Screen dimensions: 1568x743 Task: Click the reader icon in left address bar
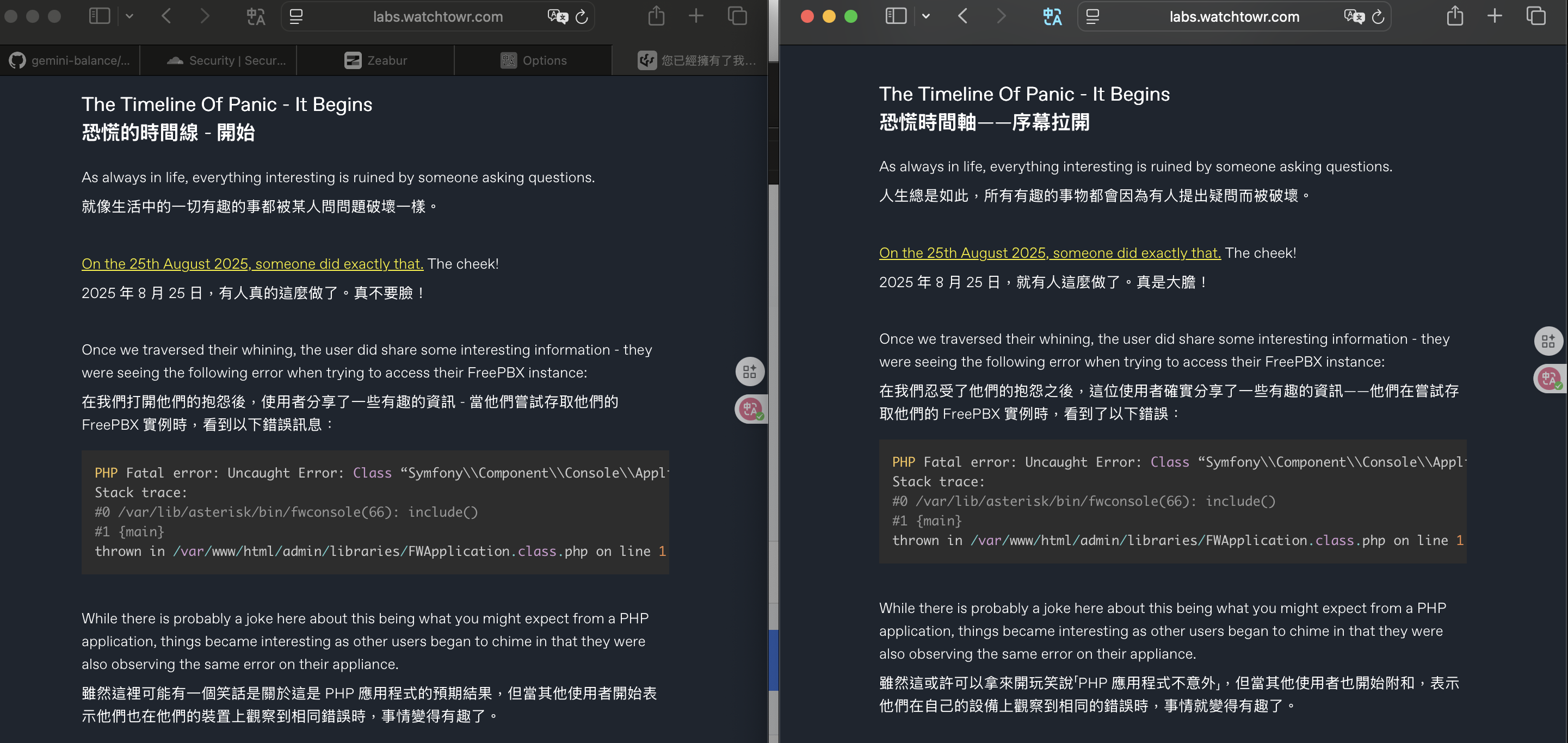tap(297, 17)
